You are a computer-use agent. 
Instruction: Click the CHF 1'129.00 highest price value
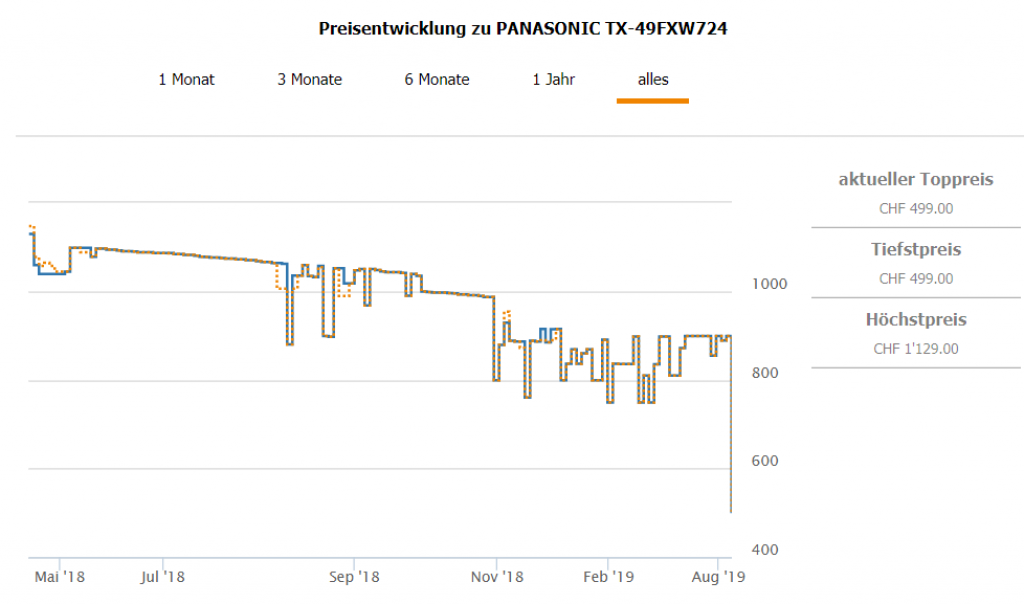(915, 349)
